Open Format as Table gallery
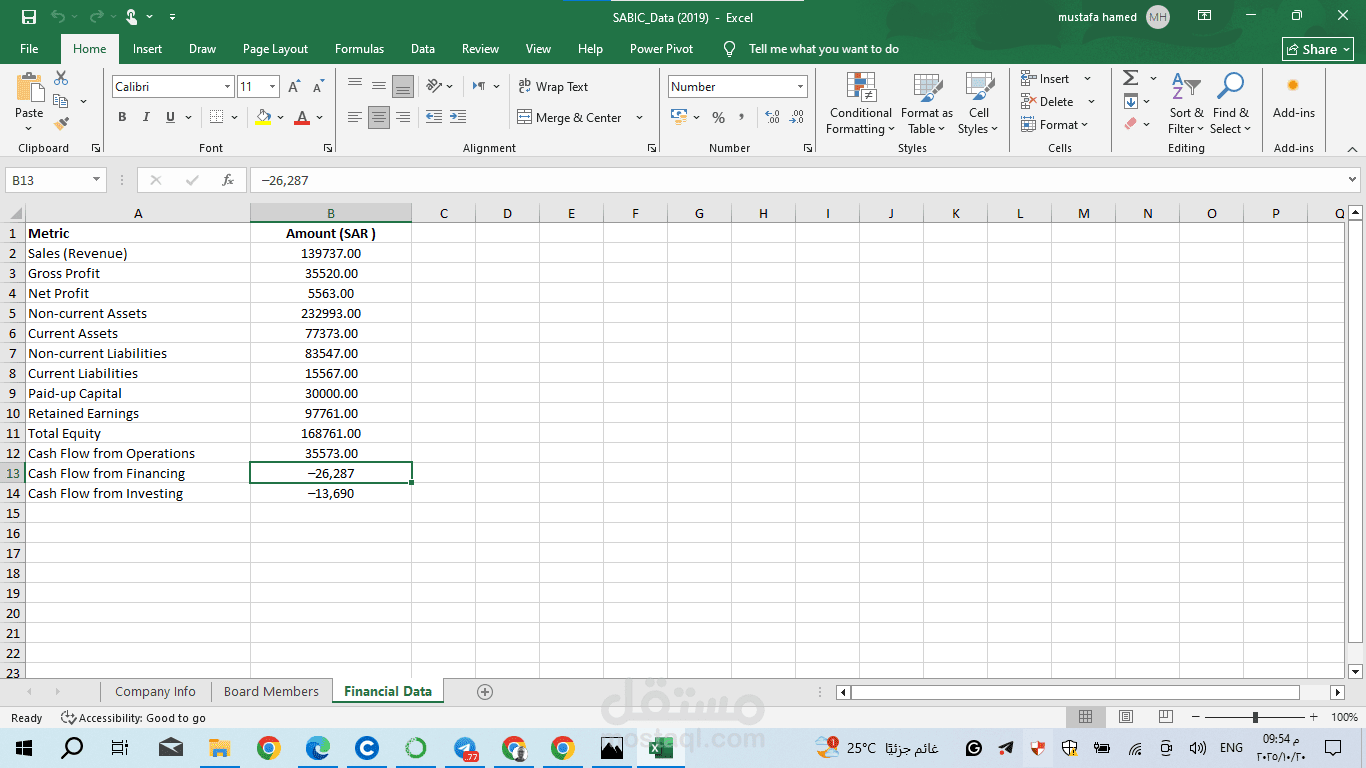This screenshot has height=768, width=1366. pos(927,103)
